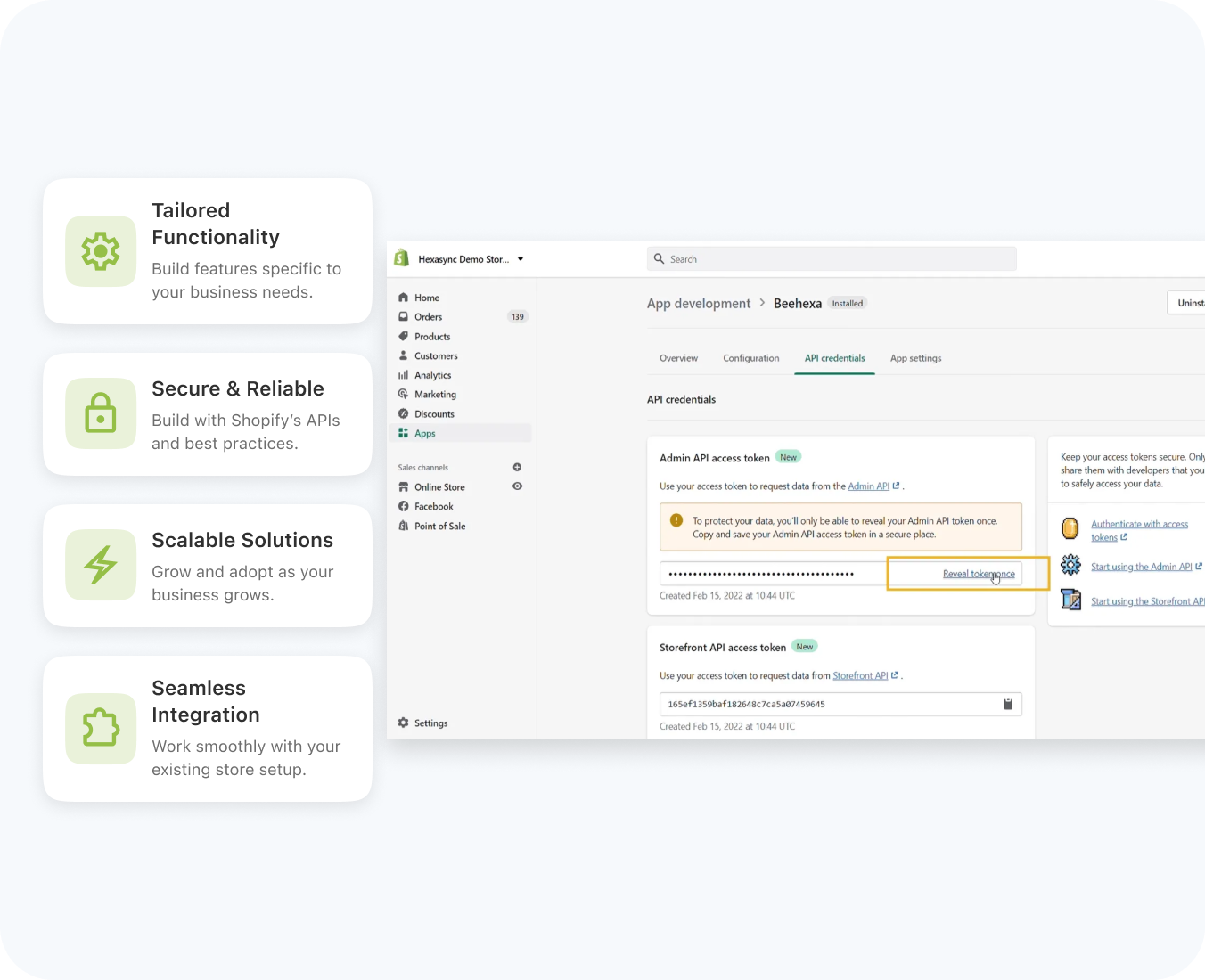Click the Scalable Solutions lightning icon
This screenshot has width=1205, height=980.
coord(101,565)
